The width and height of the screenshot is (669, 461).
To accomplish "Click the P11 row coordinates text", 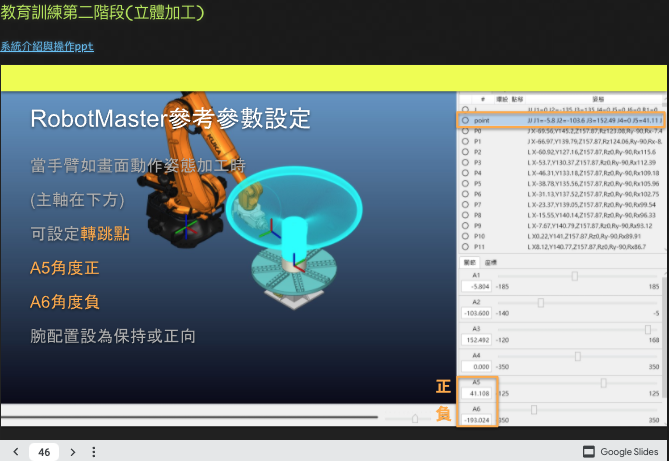I will (x=587, y=247).
